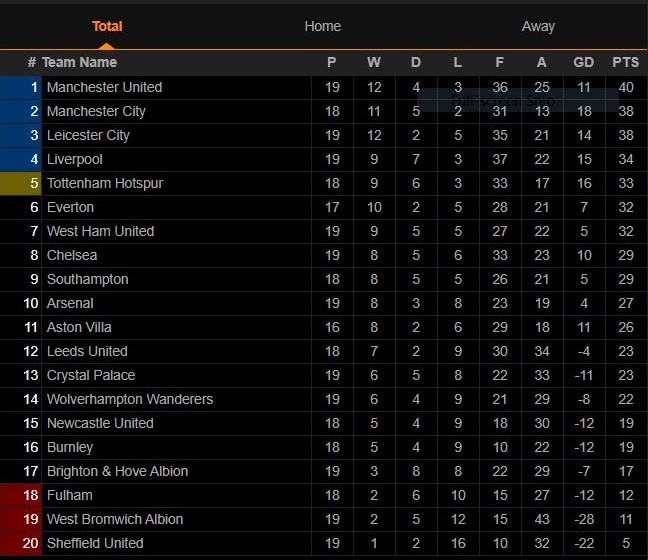This screenshot has height=560, width=648.
Task: Select Arsenal in the standings
Action: [x=70, y=303]
